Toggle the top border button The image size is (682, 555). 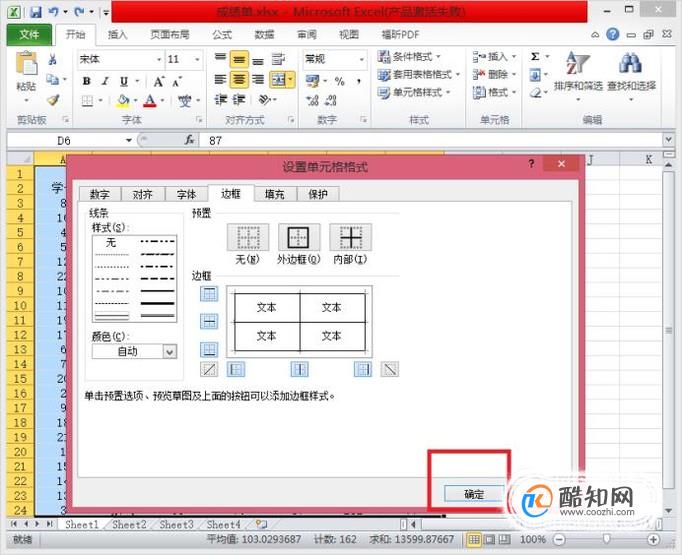click(x=209, y=294)
